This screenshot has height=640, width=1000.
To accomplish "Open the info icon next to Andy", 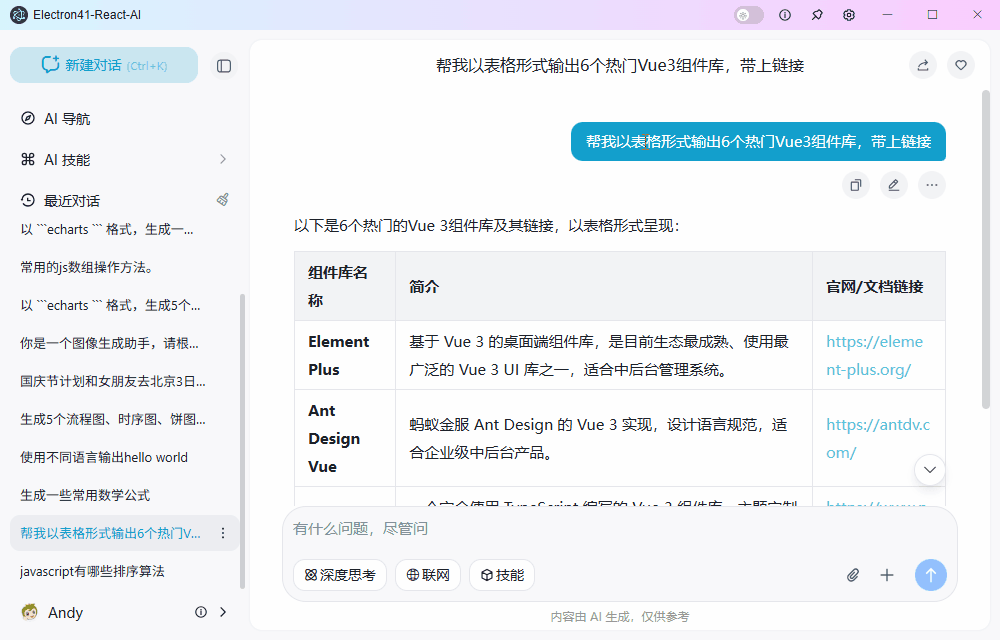I will [x=201, y=612].
